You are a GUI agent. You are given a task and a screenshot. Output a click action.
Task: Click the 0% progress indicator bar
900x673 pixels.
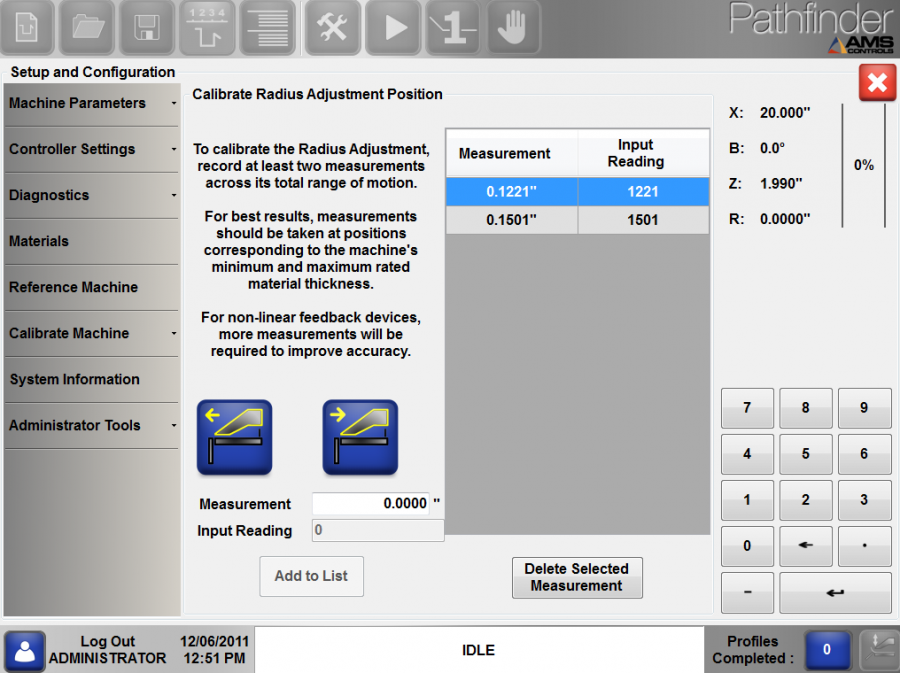point(864,165)
